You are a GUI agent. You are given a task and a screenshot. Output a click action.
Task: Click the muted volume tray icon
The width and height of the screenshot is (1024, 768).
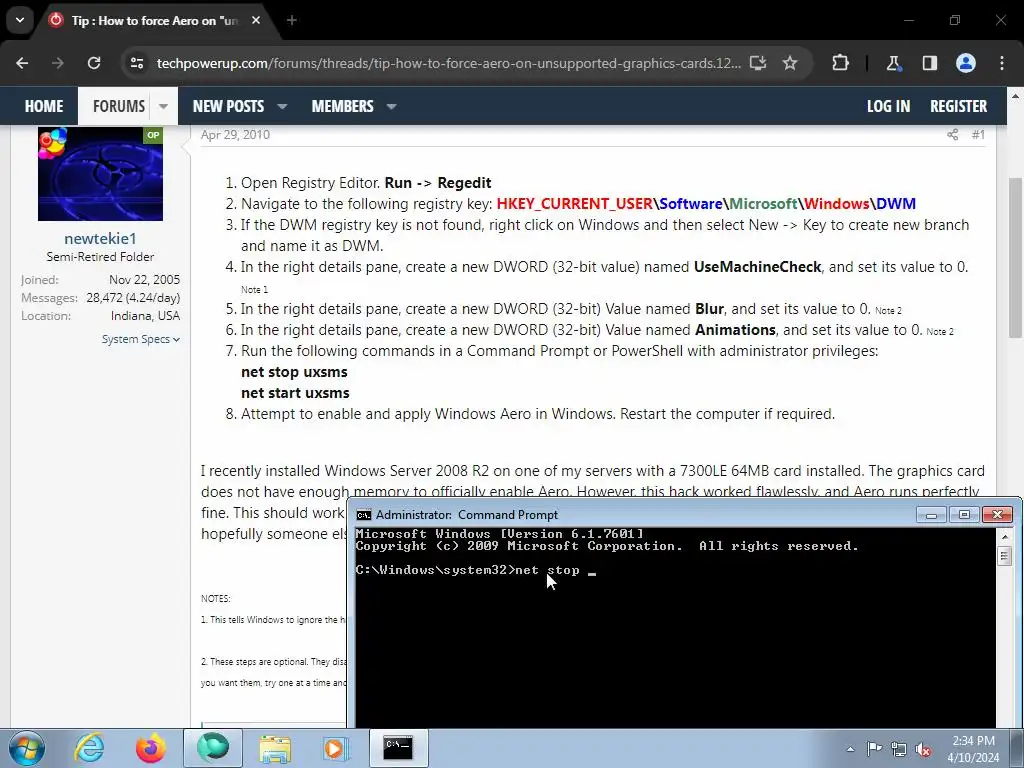923,749
